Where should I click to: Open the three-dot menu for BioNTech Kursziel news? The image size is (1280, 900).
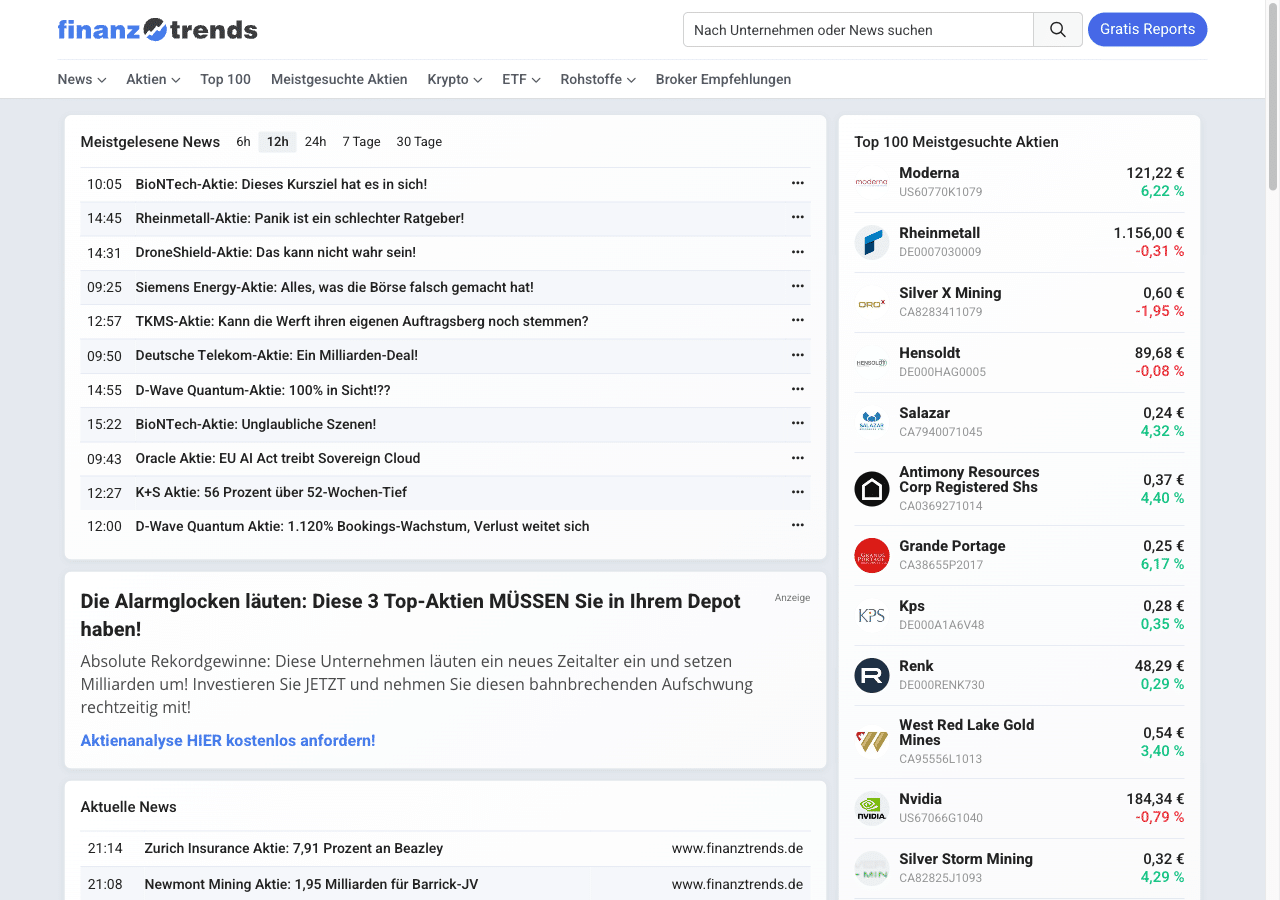pyautogui.click(x=798, y=183)
